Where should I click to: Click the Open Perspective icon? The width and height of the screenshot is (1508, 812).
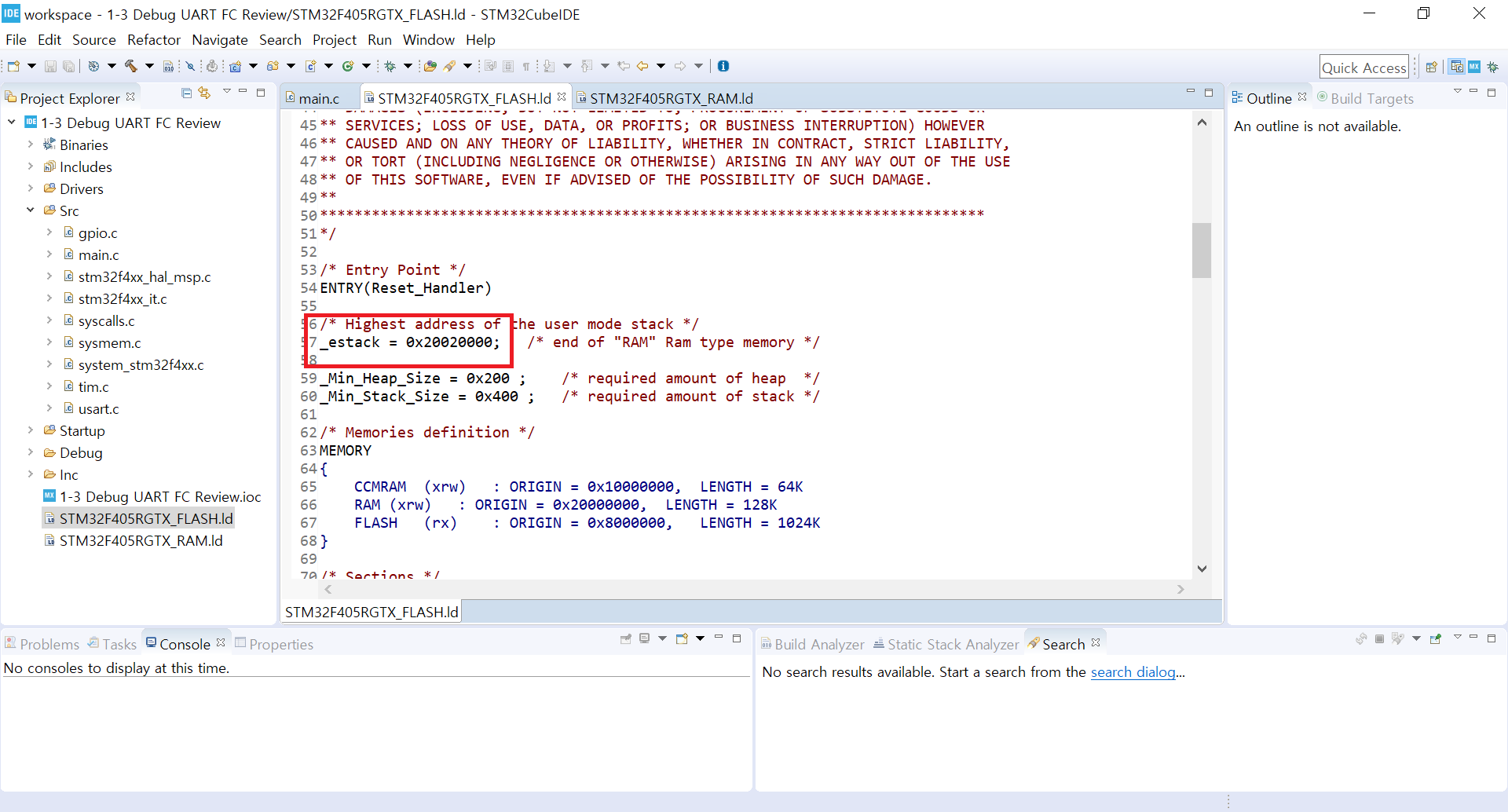pos(1431,67)
